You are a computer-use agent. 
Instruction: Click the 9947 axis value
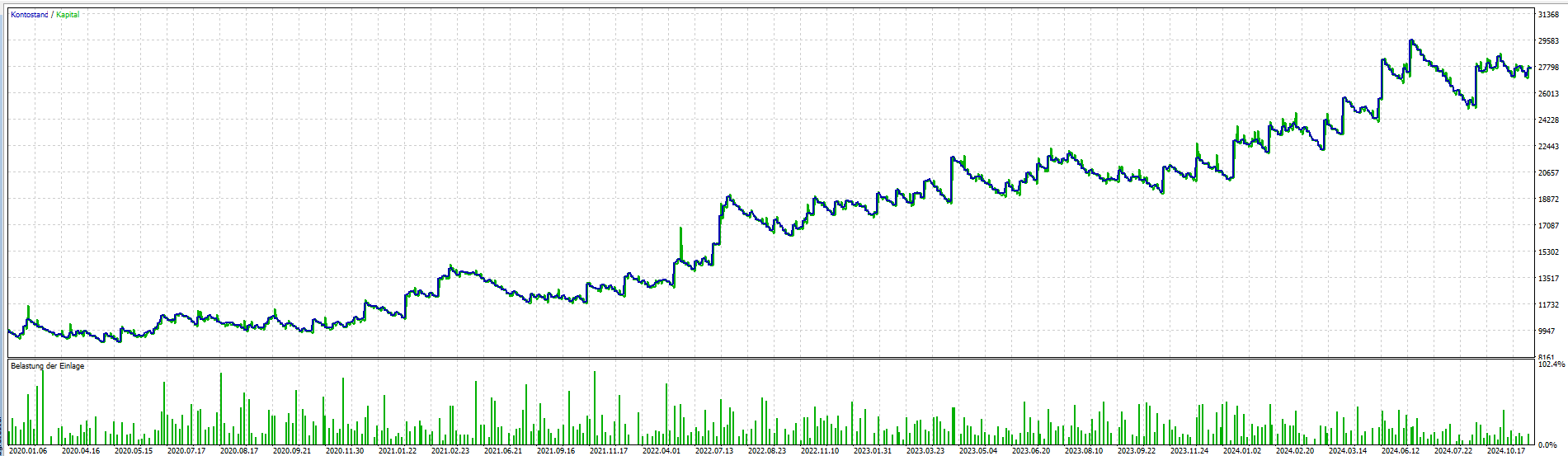(x=1547, y=331)
